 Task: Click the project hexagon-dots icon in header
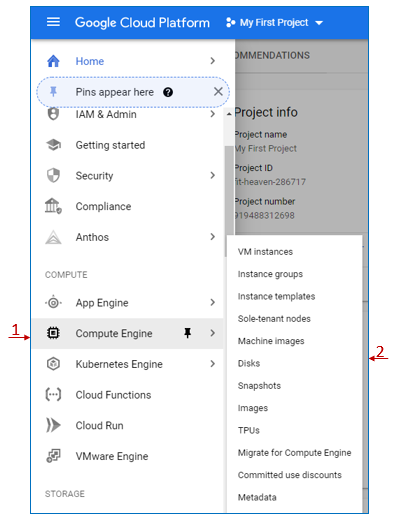(x=230, y=22)
